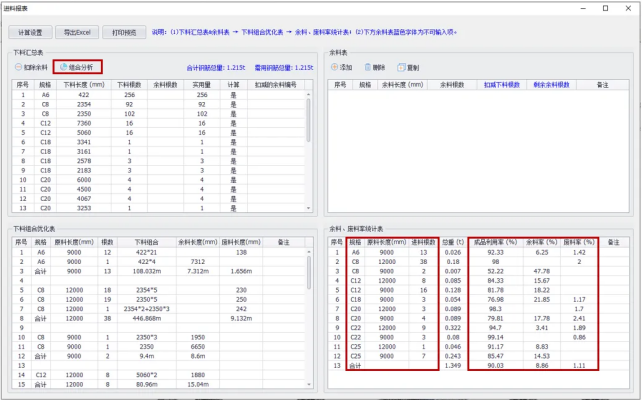Click the 删除 trash icon in 余料表

(x=368, y=68)
